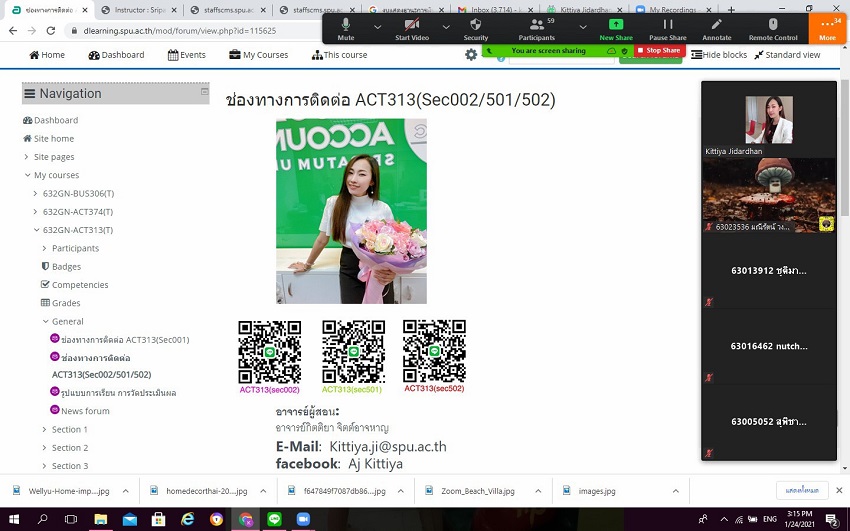Expand mute audio options arrow
Screen dimensions: 850x531
[377, 26]
